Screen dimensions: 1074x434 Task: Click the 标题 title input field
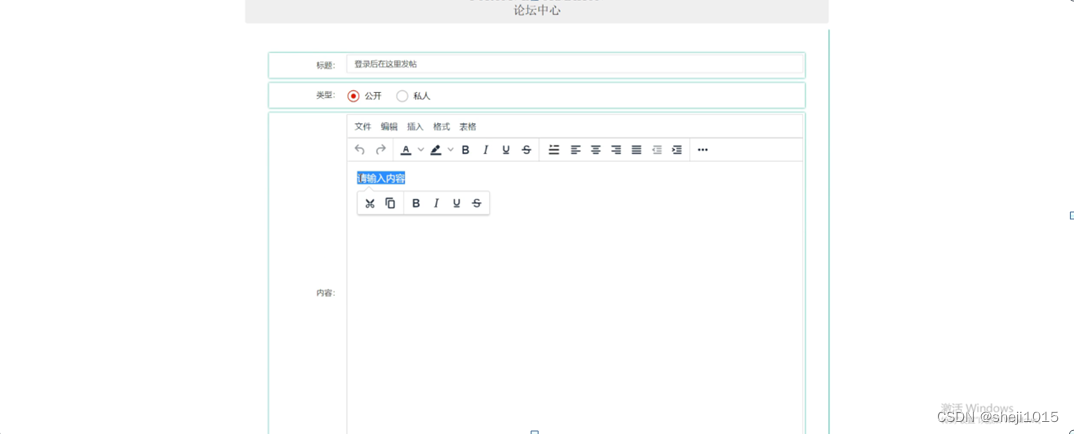(575, 64)
